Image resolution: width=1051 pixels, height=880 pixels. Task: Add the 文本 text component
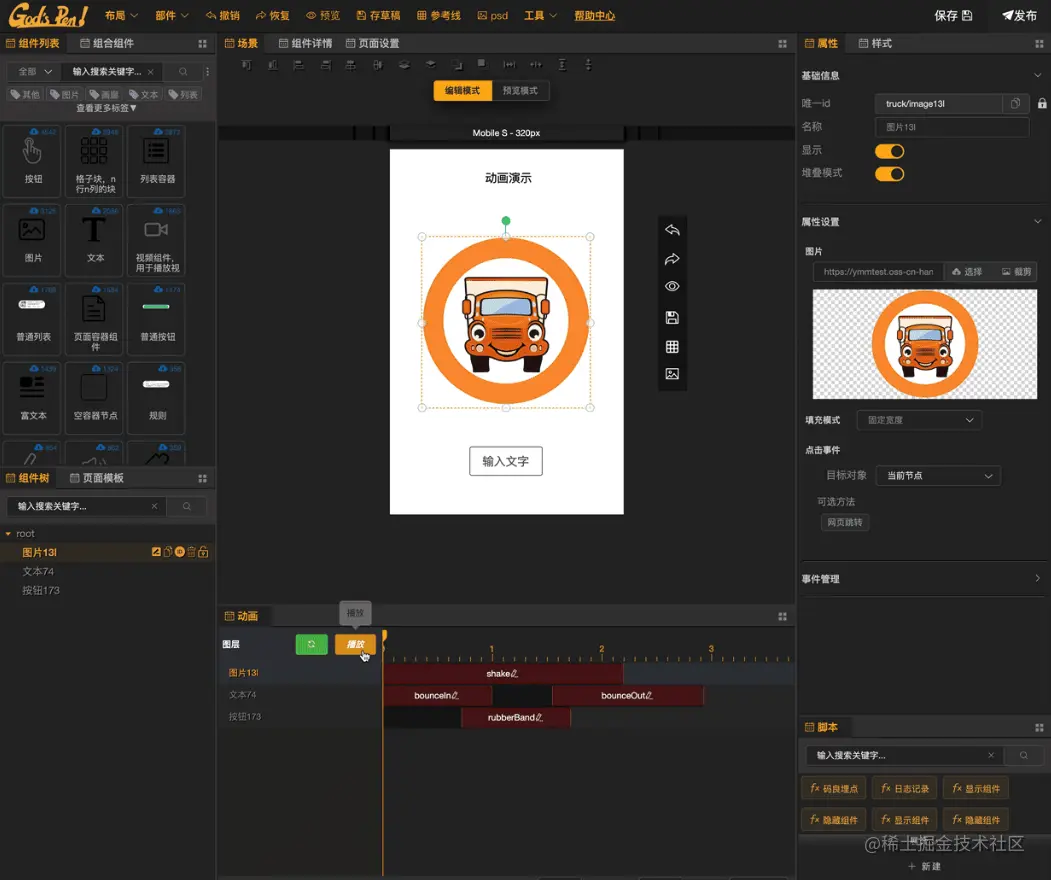[95, 240]
